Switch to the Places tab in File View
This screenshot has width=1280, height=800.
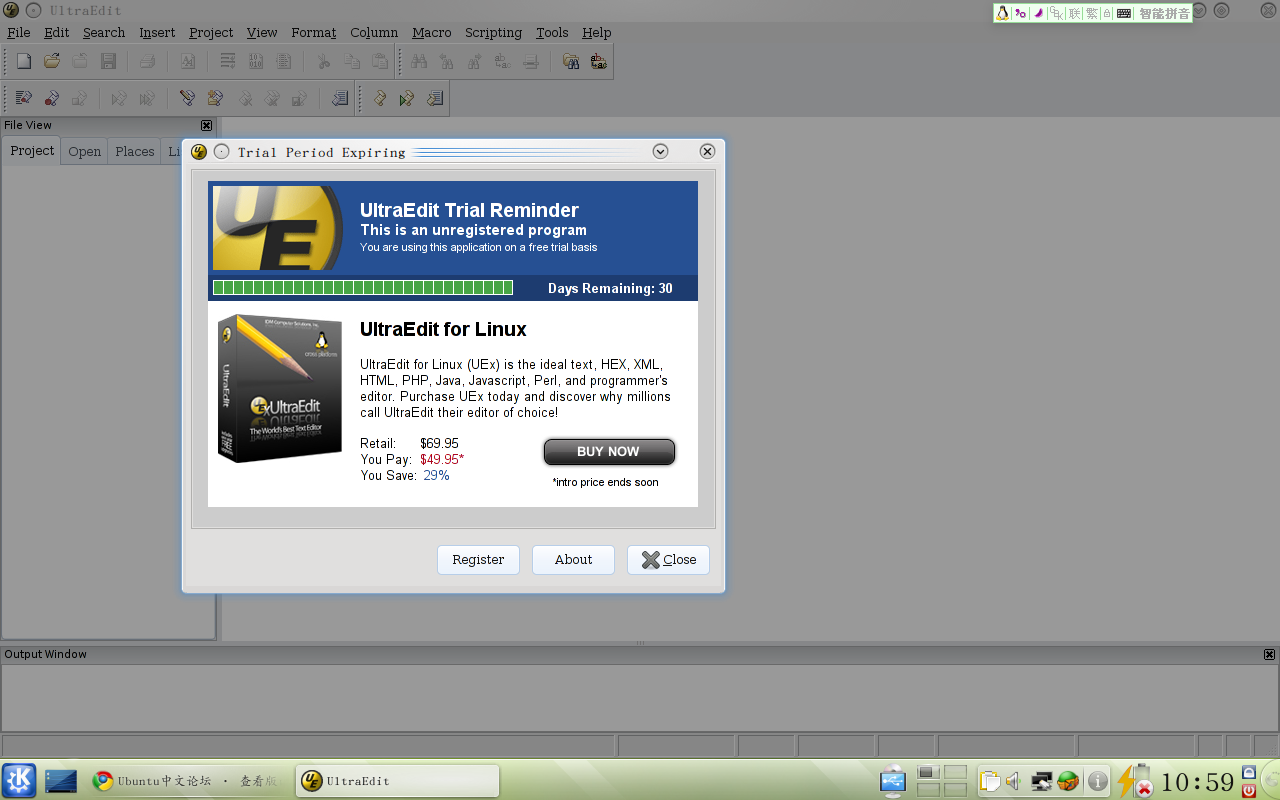click(134, 152)
